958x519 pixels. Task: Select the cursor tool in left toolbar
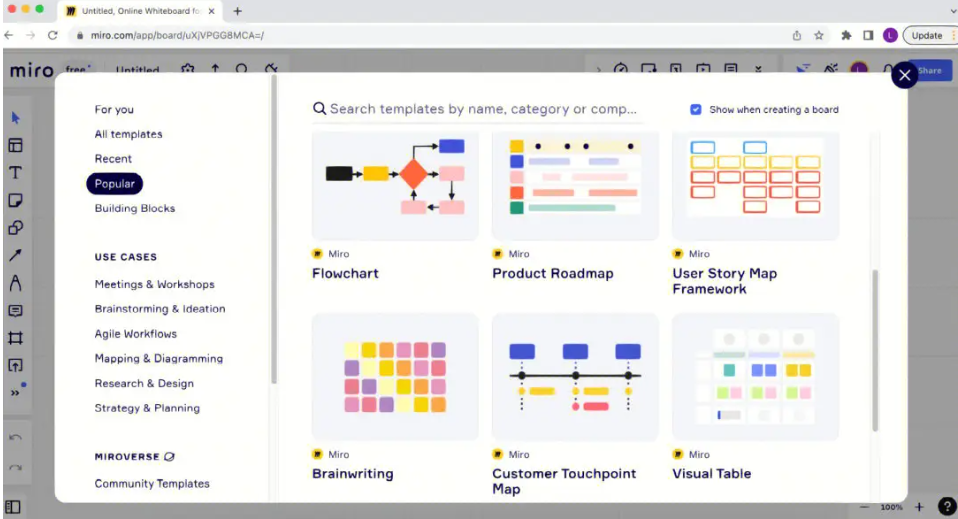click(x=15, y=117)
